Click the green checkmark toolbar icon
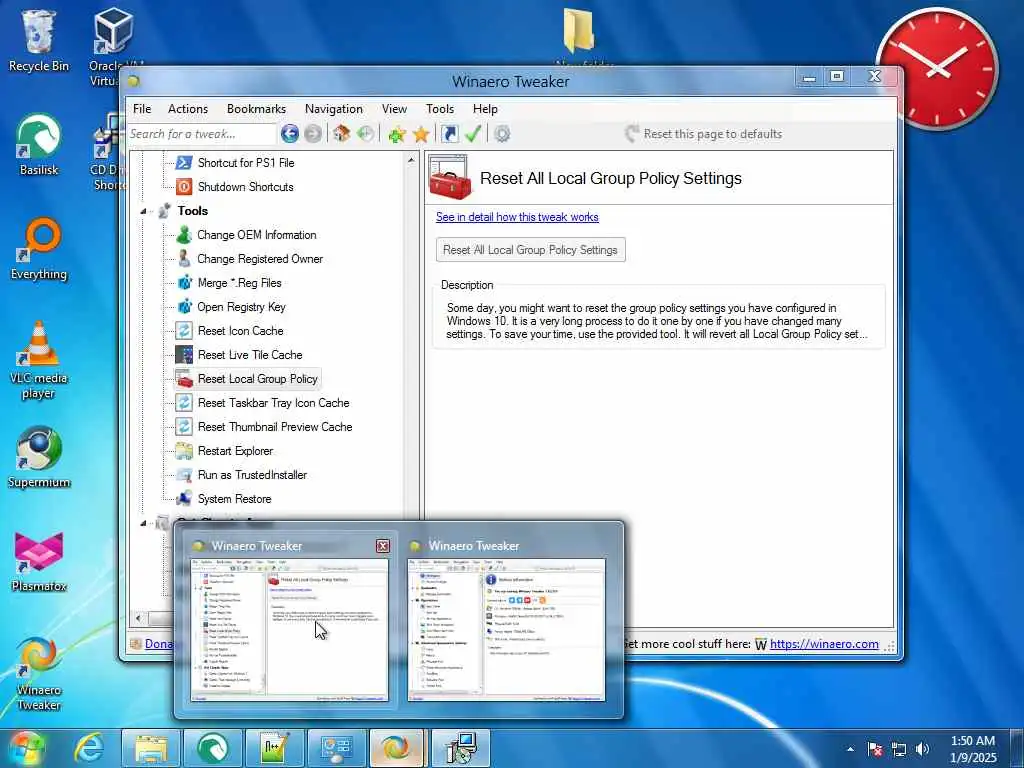The width and height of the screenshot is (1024, 768). coord(473,134)
